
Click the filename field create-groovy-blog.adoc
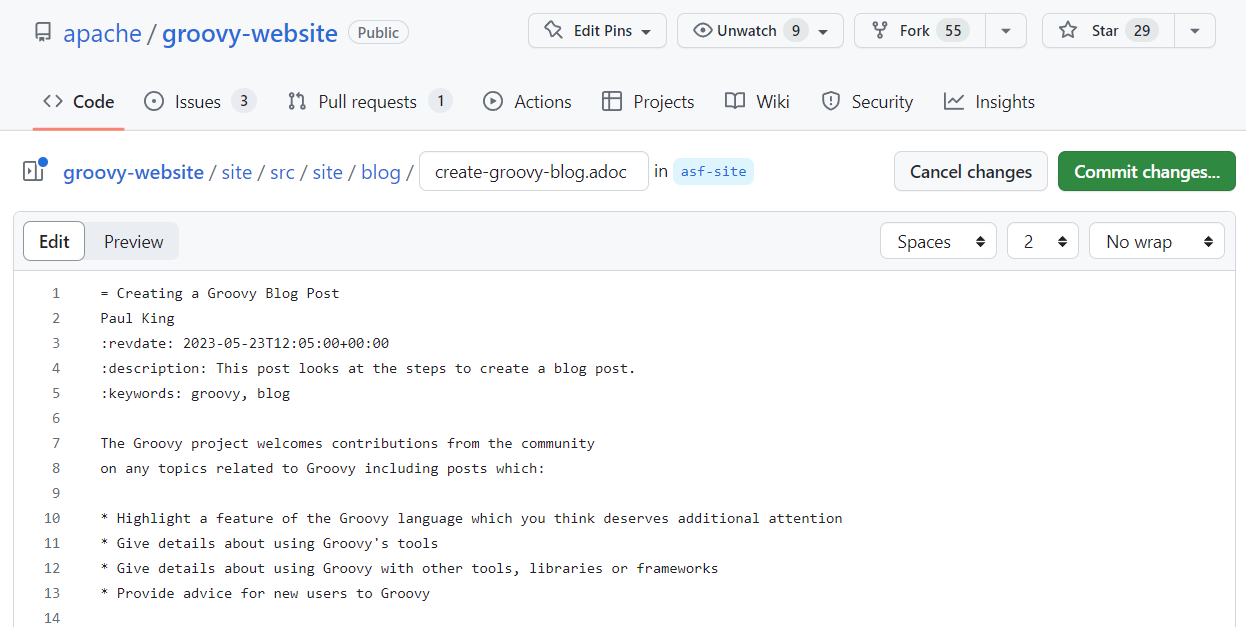tap(533, 171)
